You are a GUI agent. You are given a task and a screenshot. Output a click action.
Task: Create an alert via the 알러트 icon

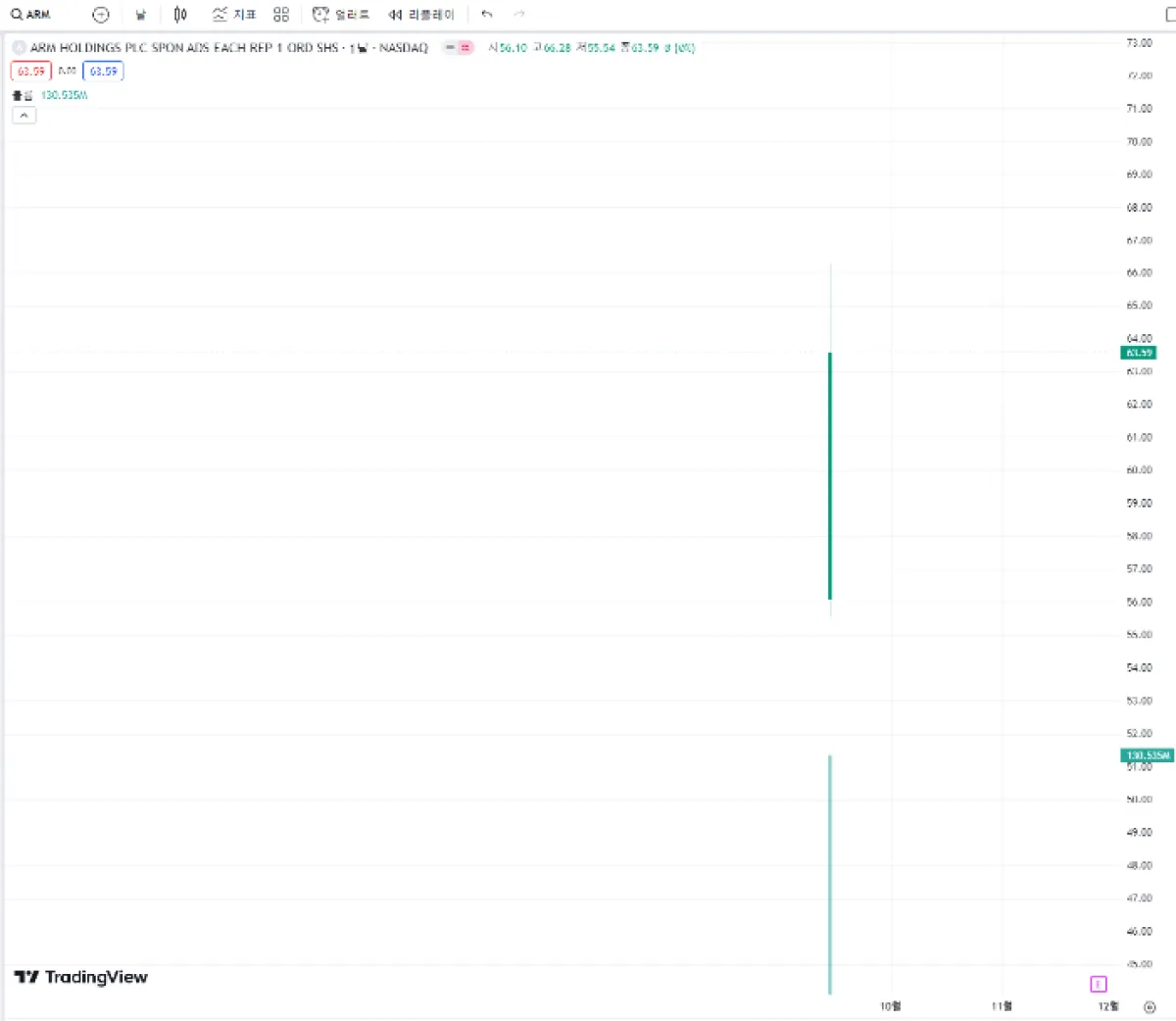[x=338, y=14]
